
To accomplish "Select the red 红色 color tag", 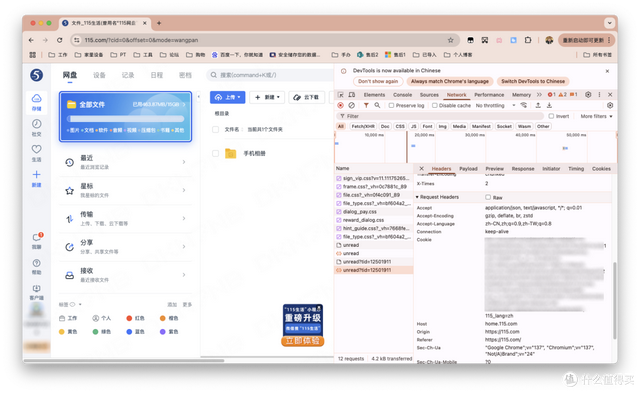I will [135, 318].
